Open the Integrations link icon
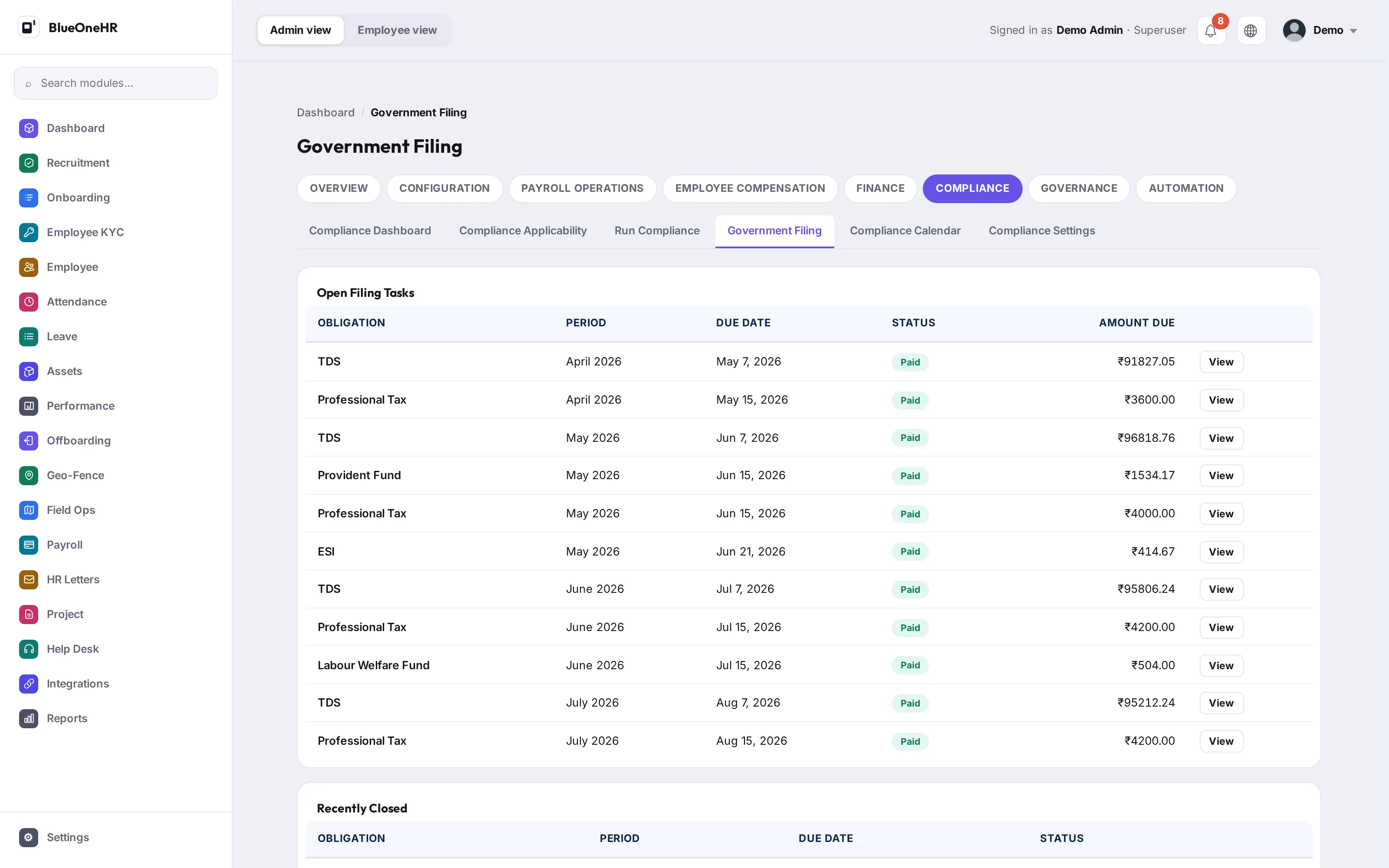Screen dimensions: 1389x868 pyautogui.click(x=29, y=684)
